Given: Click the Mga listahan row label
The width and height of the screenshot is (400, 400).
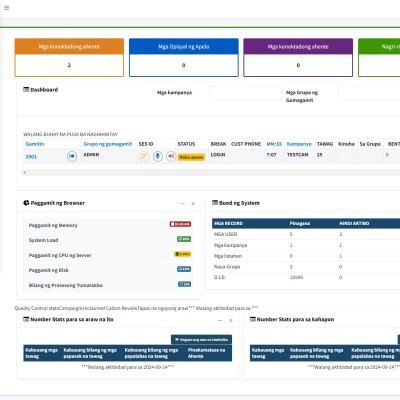Looking at the screenshot, I should [x=228, y=256].
